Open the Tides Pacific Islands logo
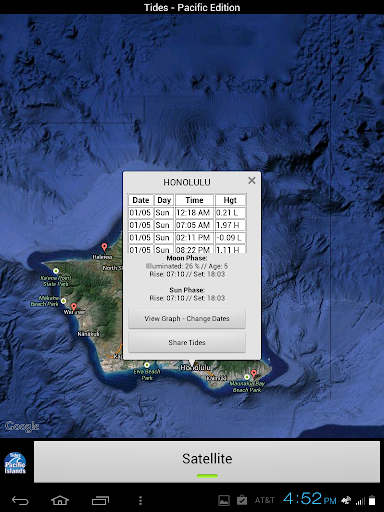Image resolution: width=384 pixels, height=512 pixels. (15, 463)
